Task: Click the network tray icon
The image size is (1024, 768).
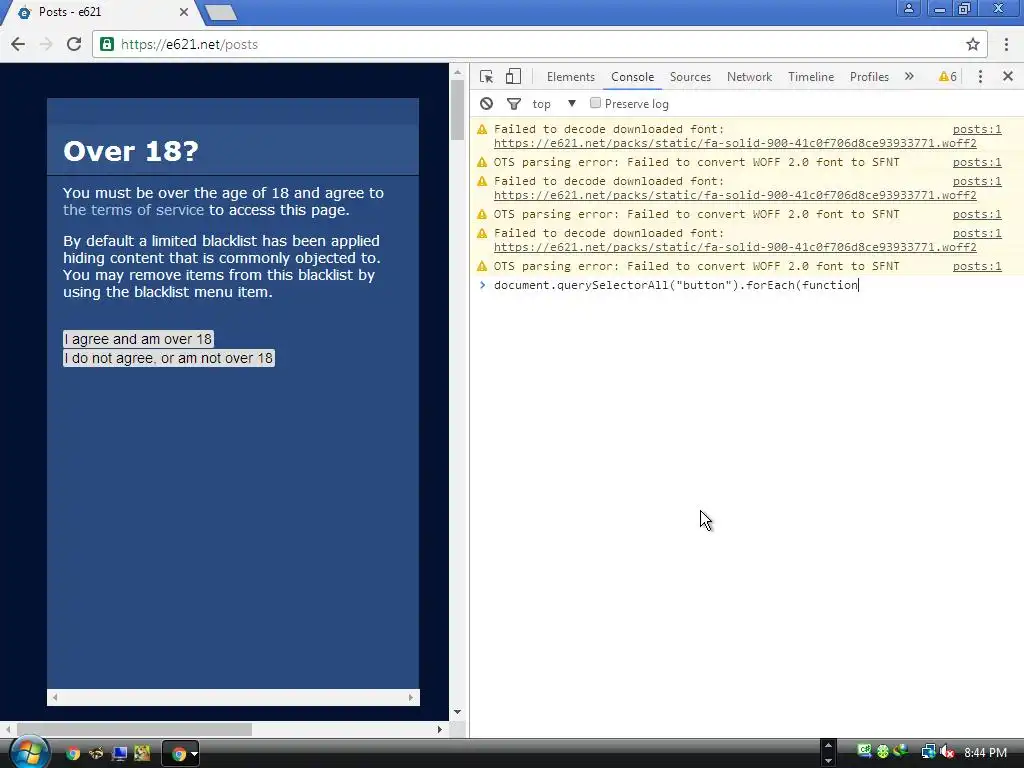Action: (927, 752)
